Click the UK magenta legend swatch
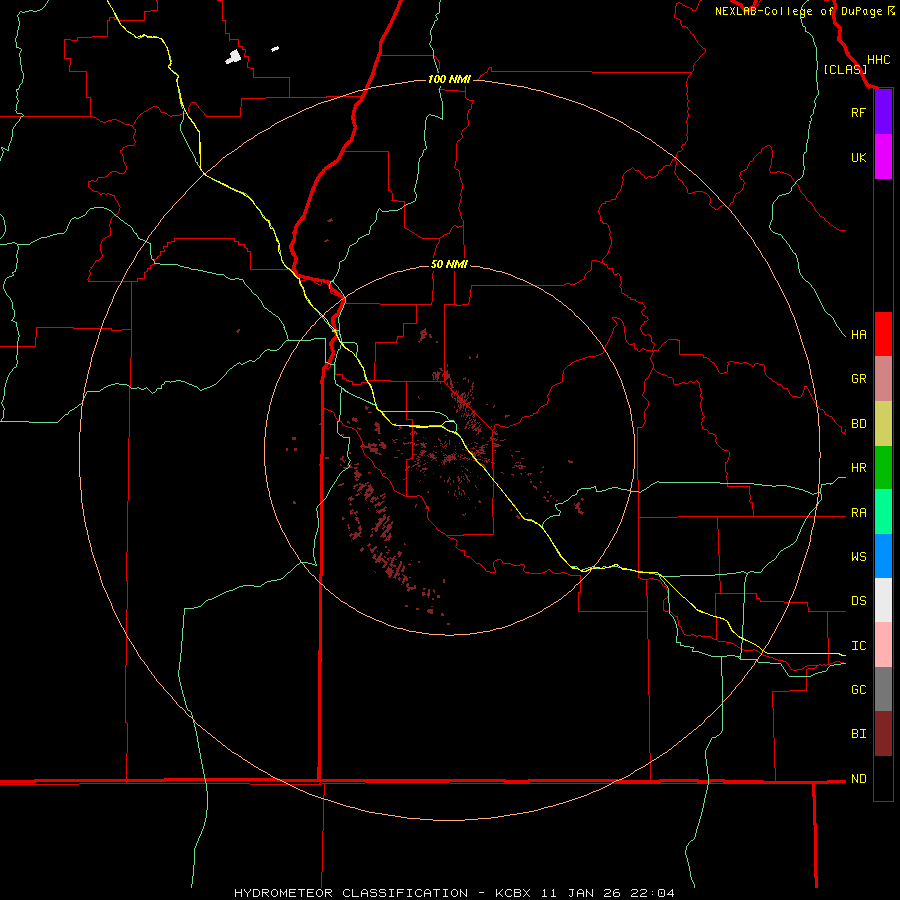Screen dimensions: 900x900 tap(883, 157)
